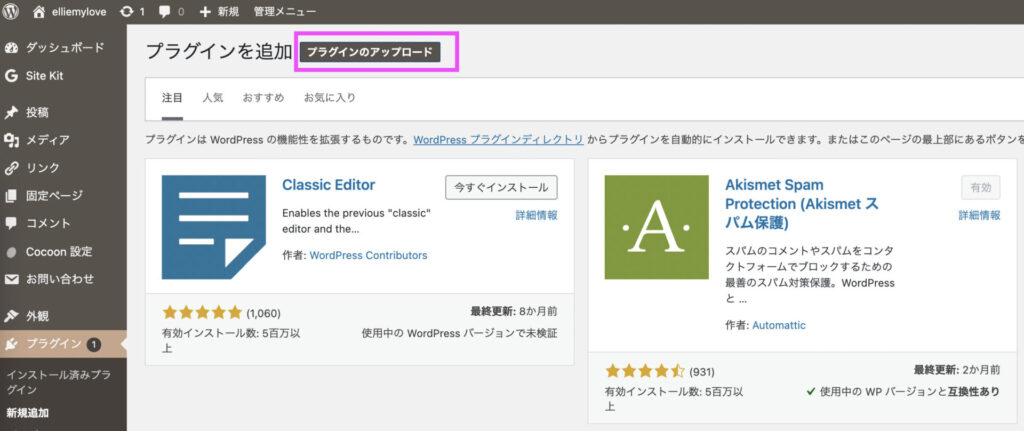This screenshot has height=431, width=1024.
Task: Open 詳細情報 for Classic Editor
Action: [x=537, y=216]
